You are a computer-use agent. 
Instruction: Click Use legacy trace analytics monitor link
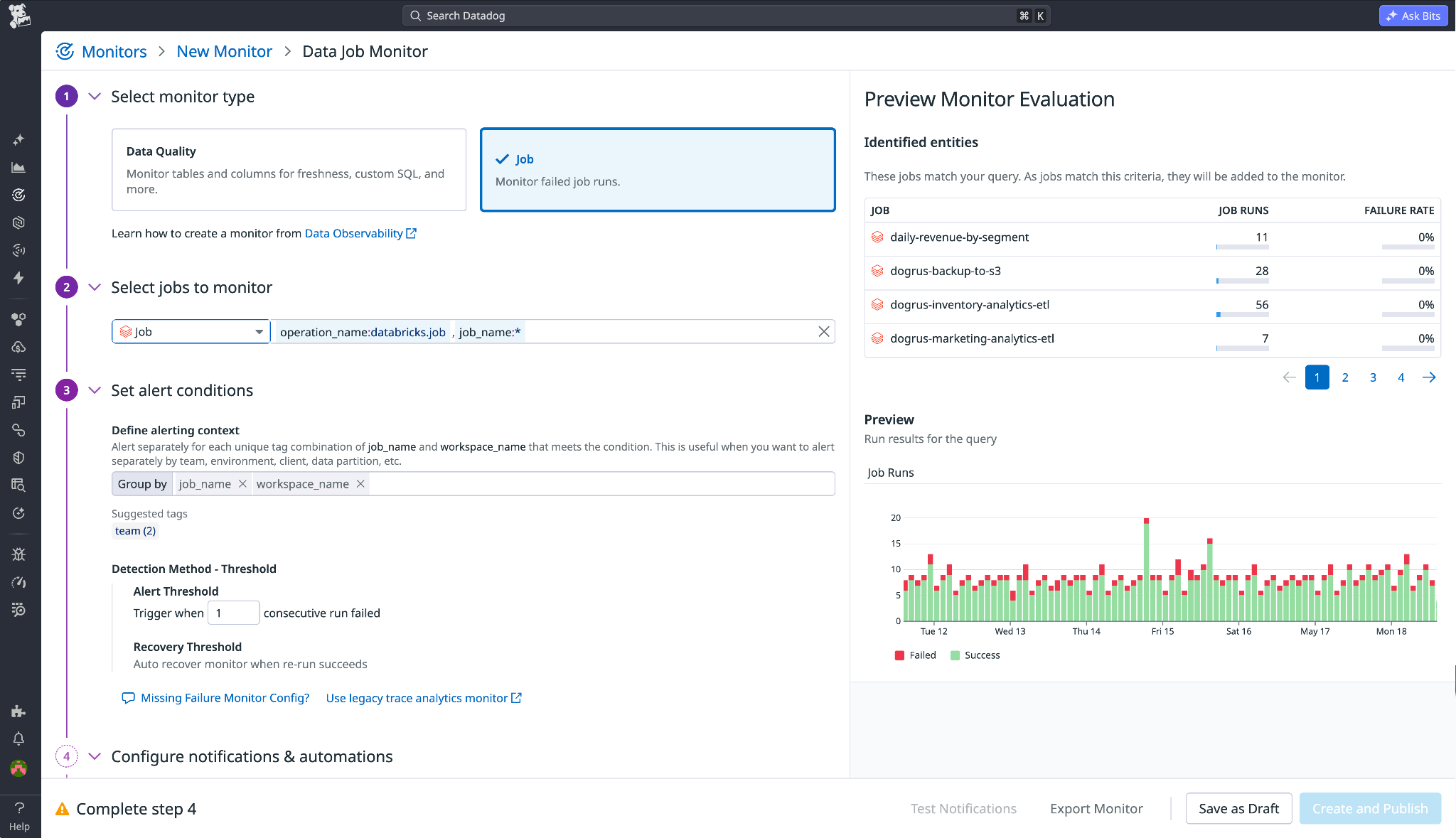point(424,698)
